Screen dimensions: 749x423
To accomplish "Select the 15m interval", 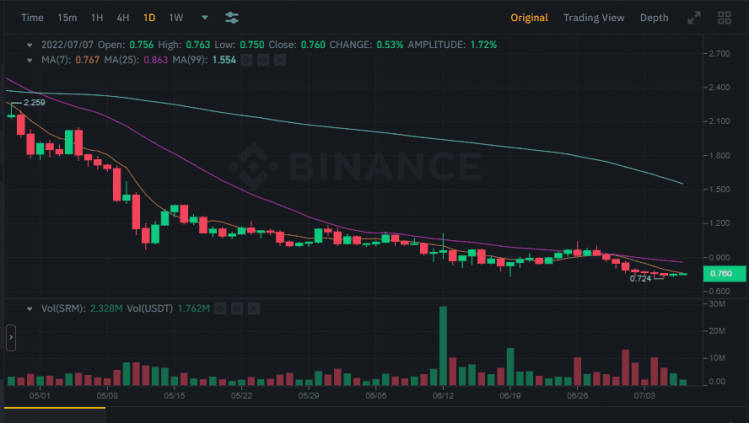I will (67, 18).
